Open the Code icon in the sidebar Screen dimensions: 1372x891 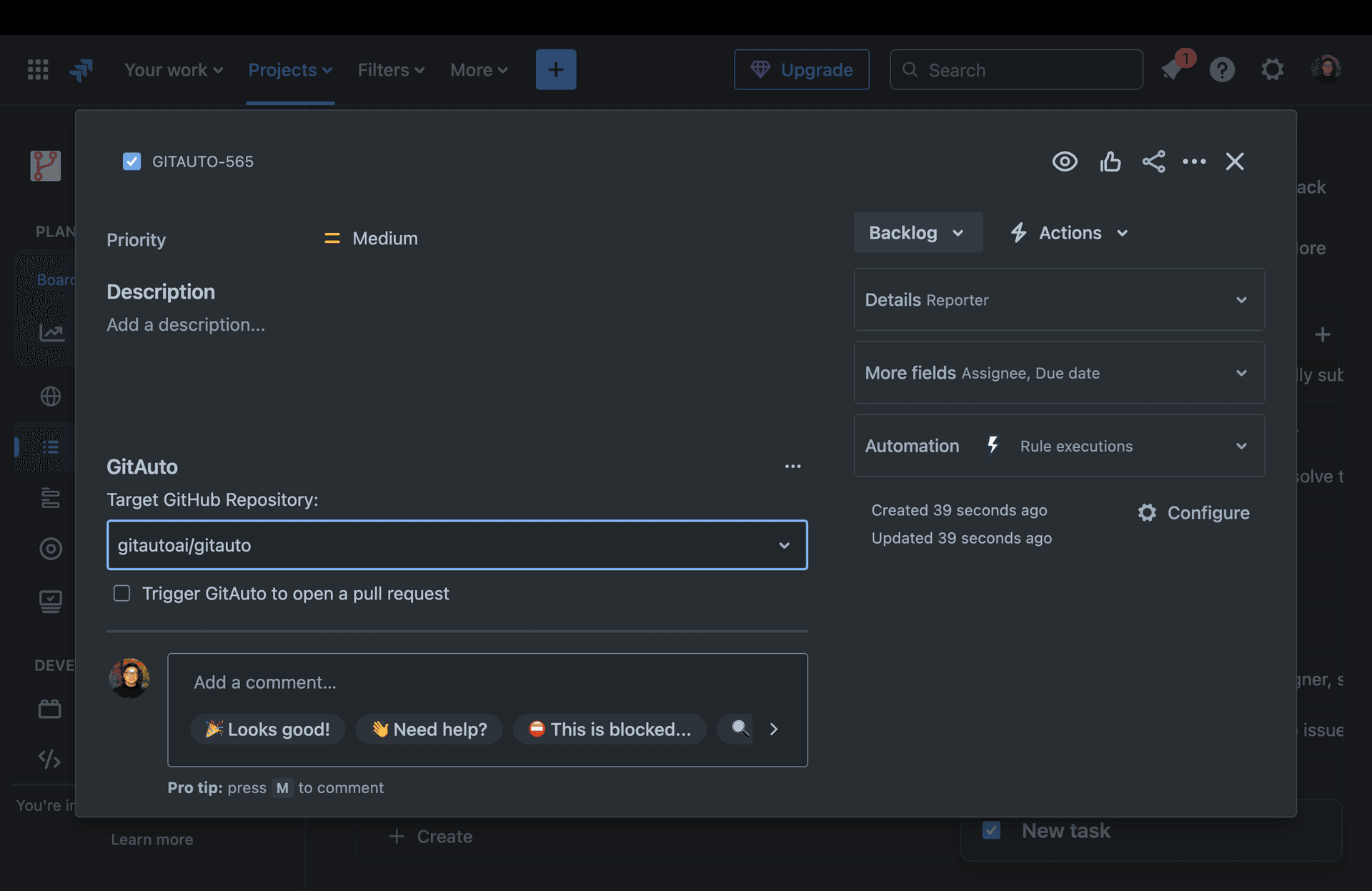point(49,760)
